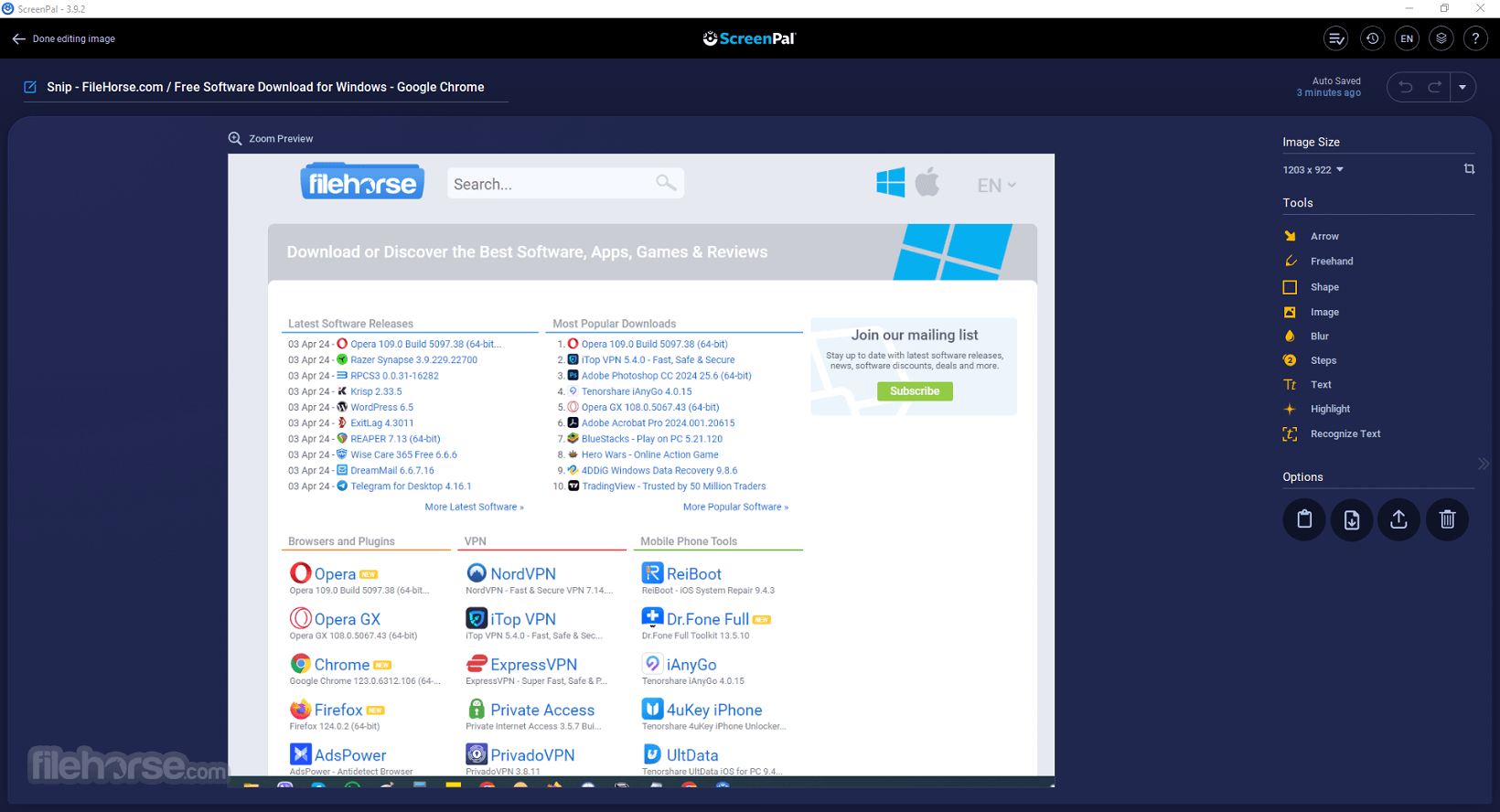The height and width of the screenshot is (812, 1500).
Task: Click the crop image icon
Action: click(1469, 169)
